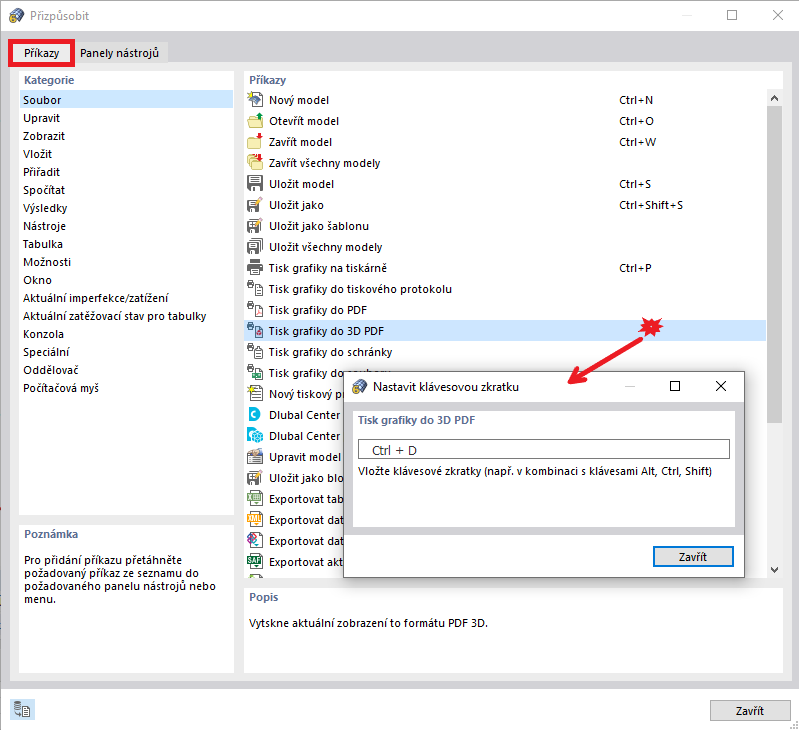Select the Vložit category
Viewport: 799px width, 730px height.
click(x=126, y=154)
